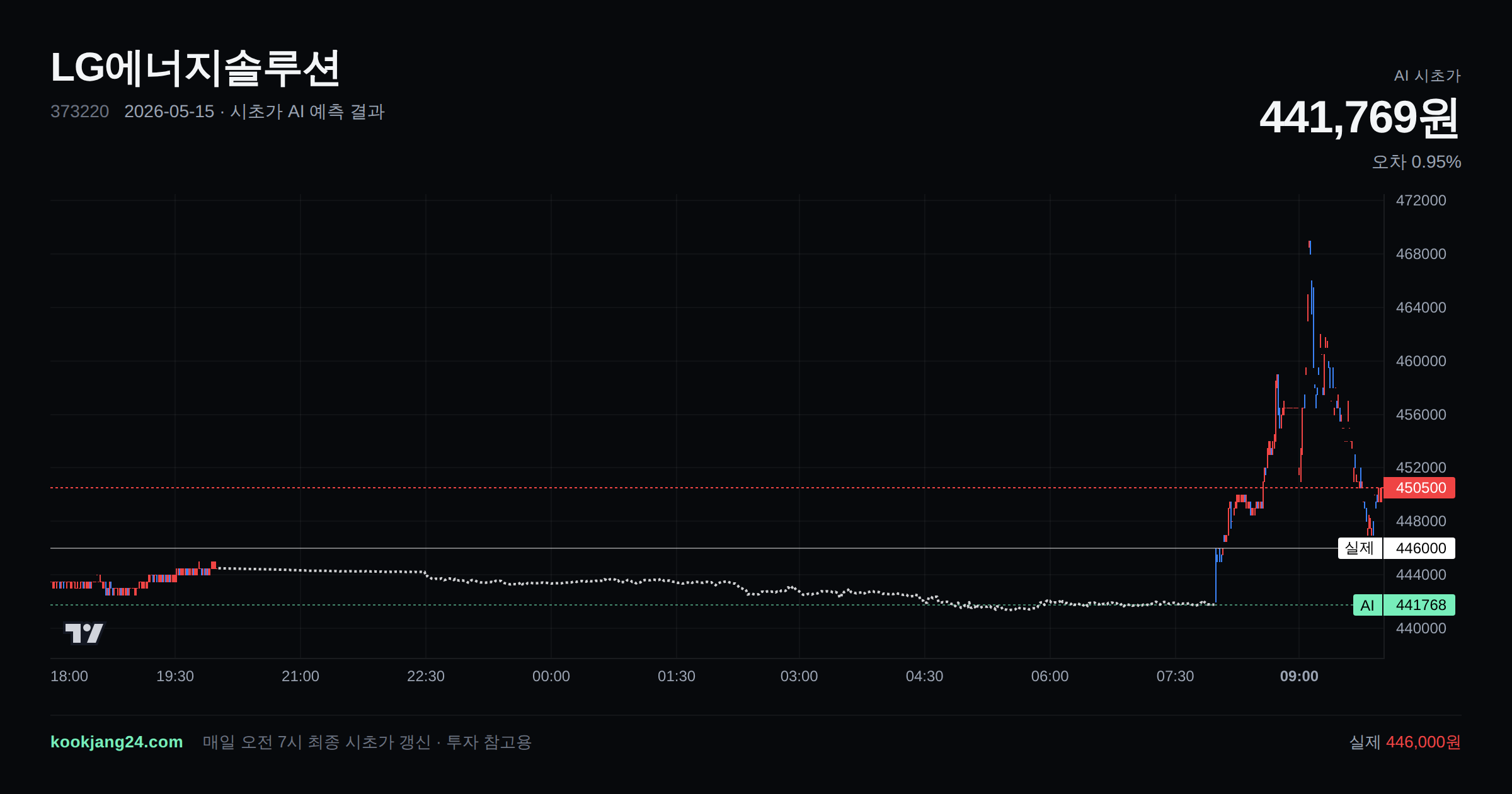
Task: Open the kookjang24.com link
Action: (x=117, y=742)
